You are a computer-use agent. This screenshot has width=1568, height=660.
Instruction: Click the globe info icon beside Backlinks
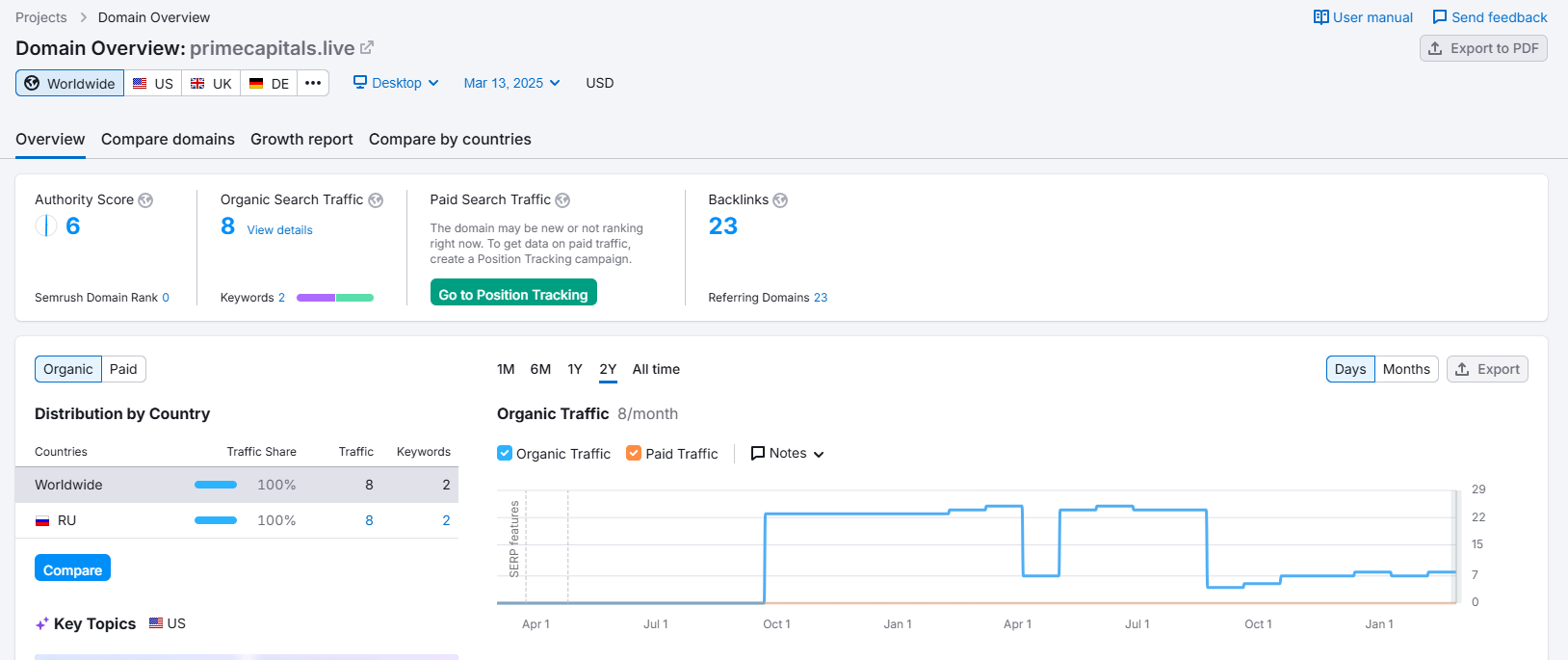[x=780, y=200]
